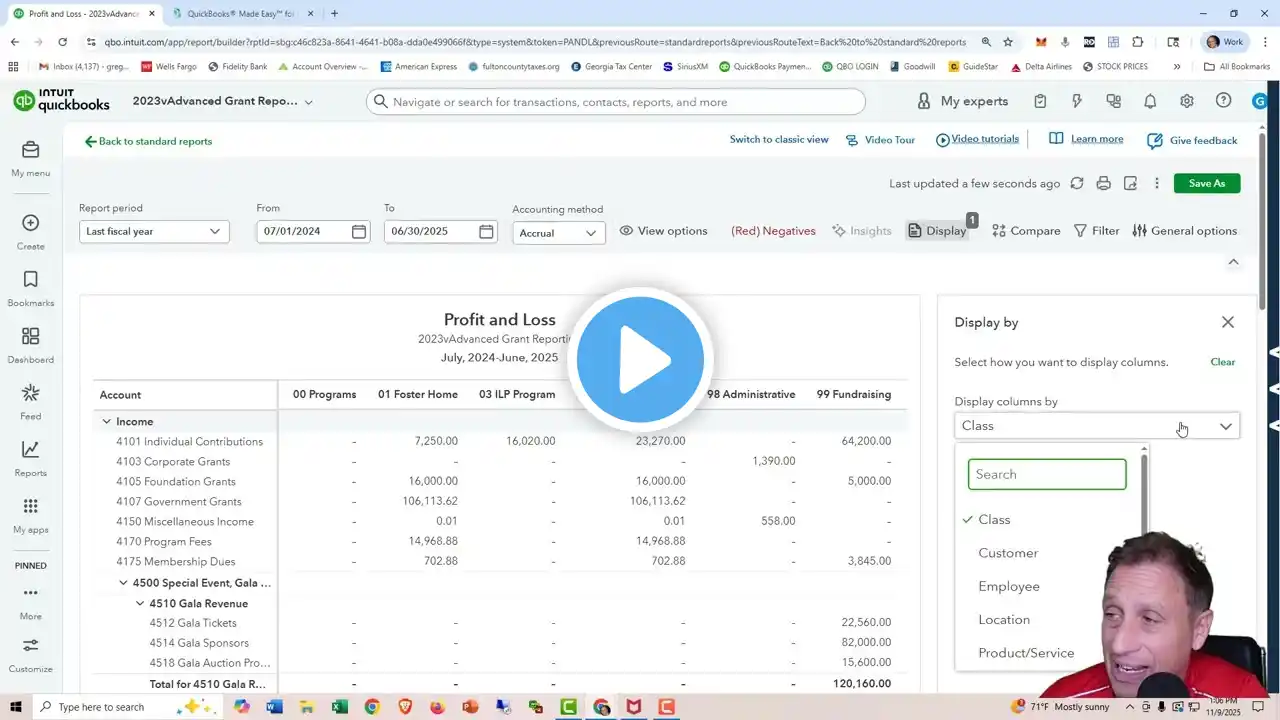The image size is (1280, 720).
Task: Close the Display by panel
Action: 1227,322
